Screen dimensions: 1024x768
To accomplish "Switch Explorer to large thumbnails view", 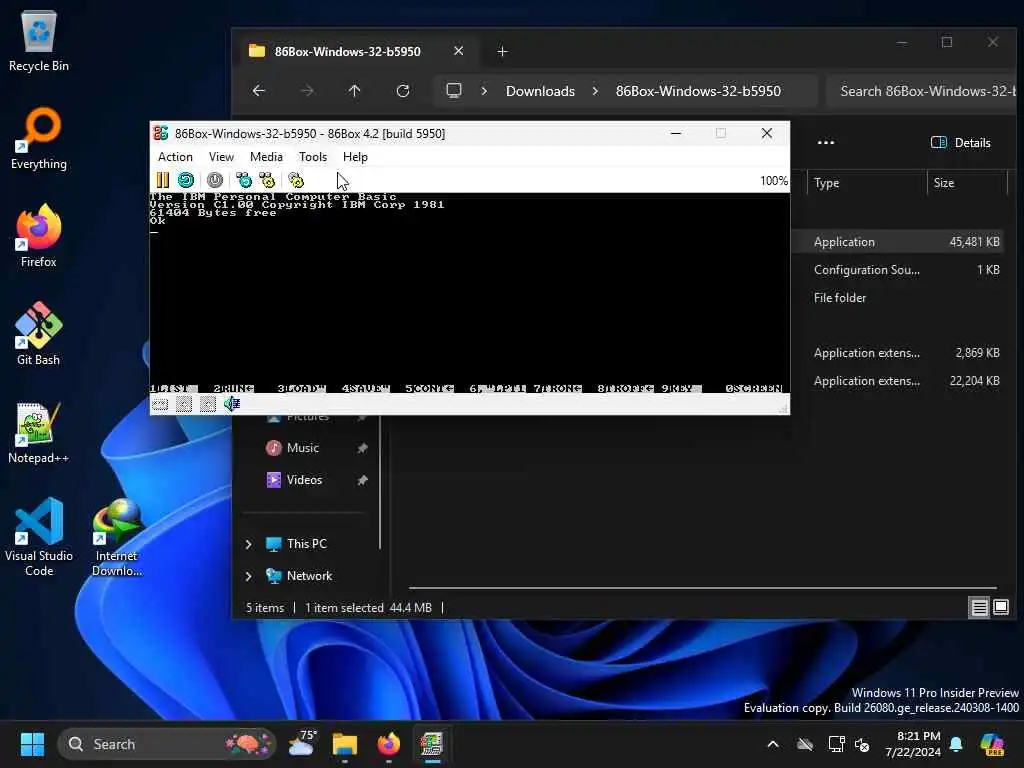I will [1000, 608].
